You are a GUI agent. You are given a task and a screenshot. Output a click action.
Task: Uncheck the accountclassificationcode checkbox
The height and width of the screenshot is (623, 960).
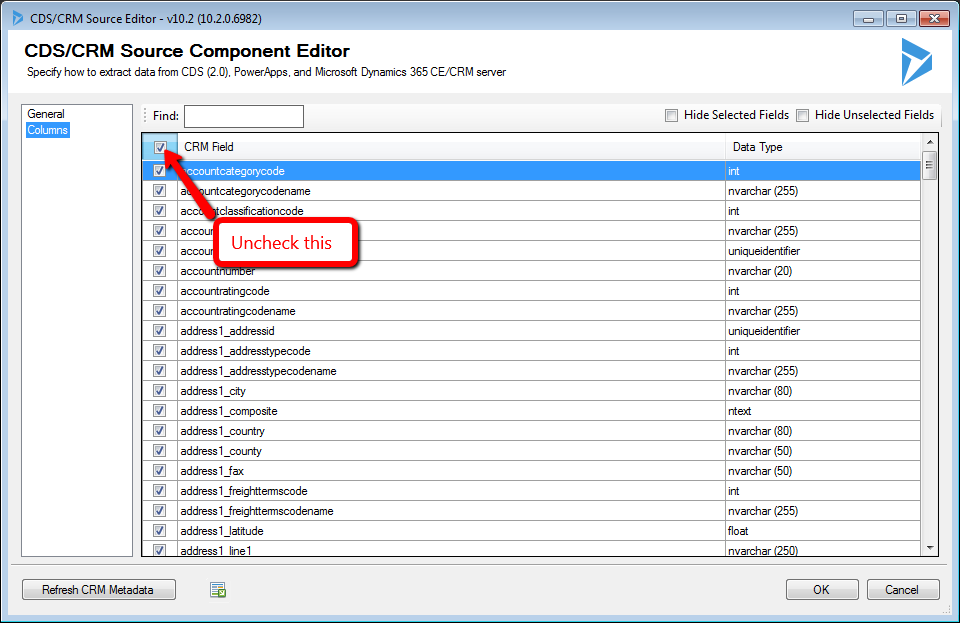coord(160,211)
